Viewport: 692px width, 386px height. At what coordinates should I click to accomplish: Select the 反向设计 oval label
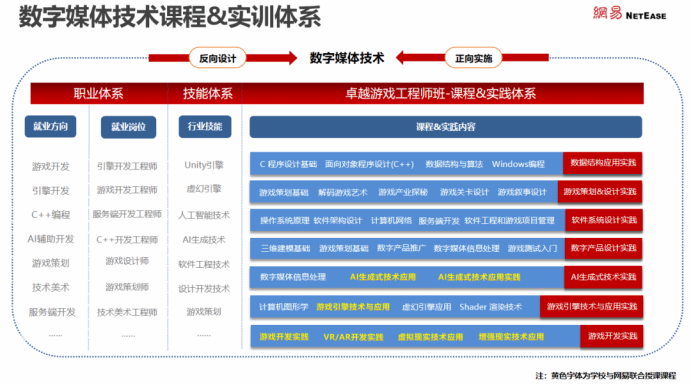point(218,58)
